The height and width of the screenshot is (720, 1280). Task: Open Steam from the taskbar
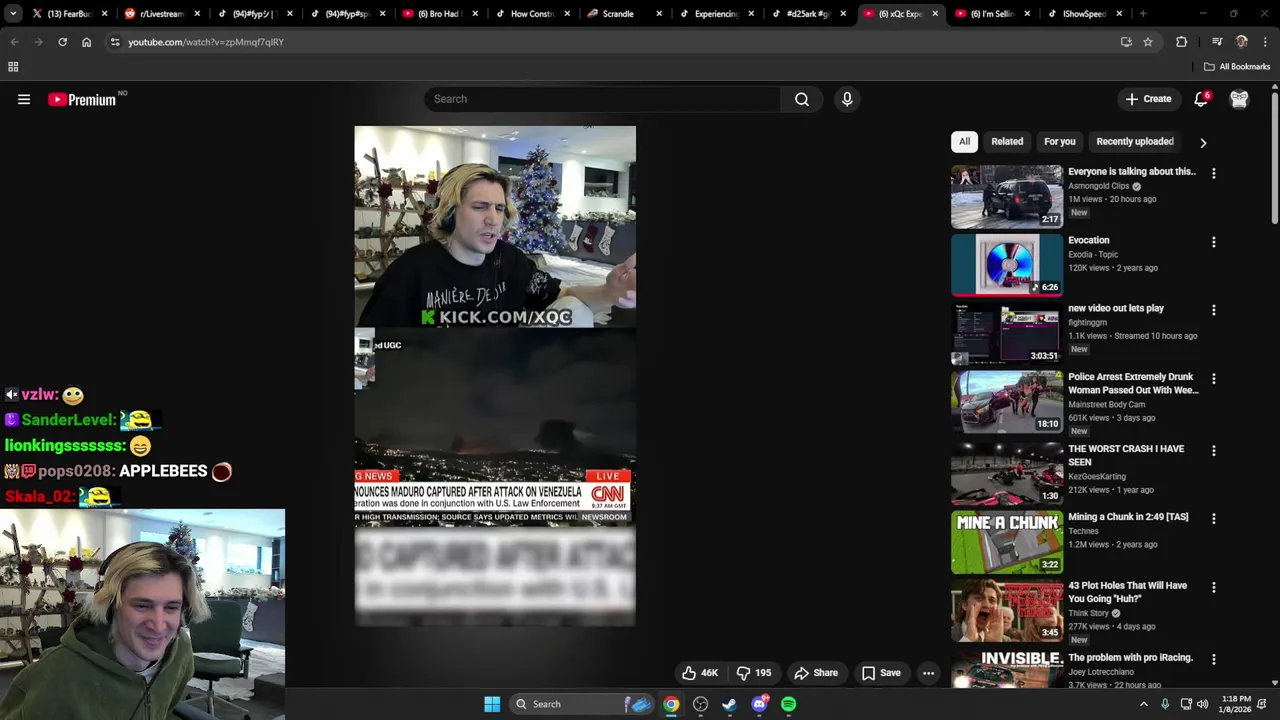coord(729,704)
